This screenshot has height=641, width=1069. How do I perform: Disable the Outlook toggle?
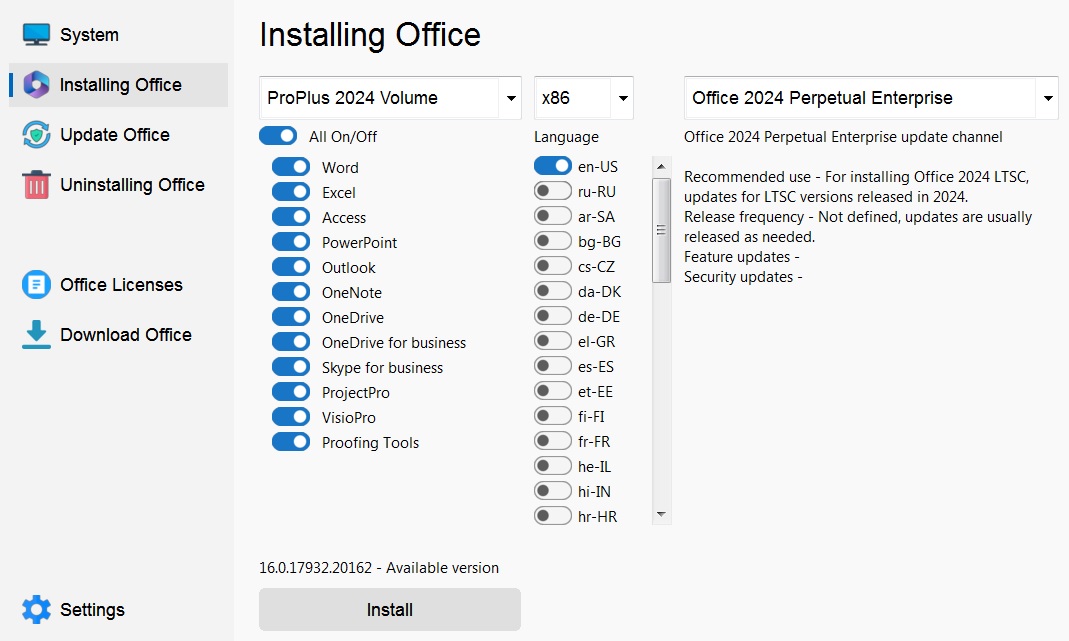coord(291,267)
